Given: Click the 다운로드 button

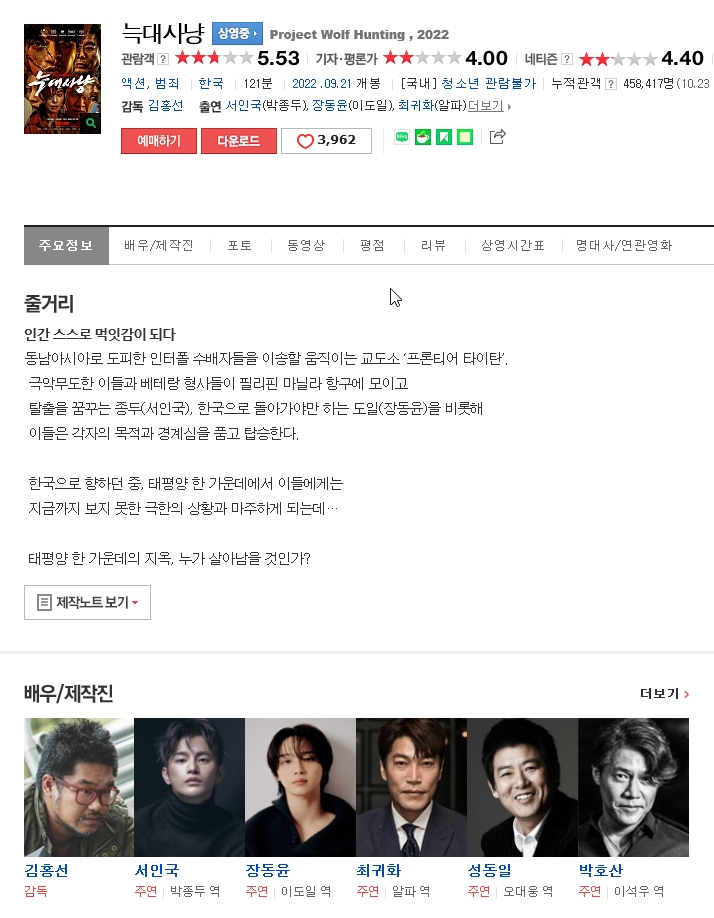Looking at the screenshot, I should 239,141.
